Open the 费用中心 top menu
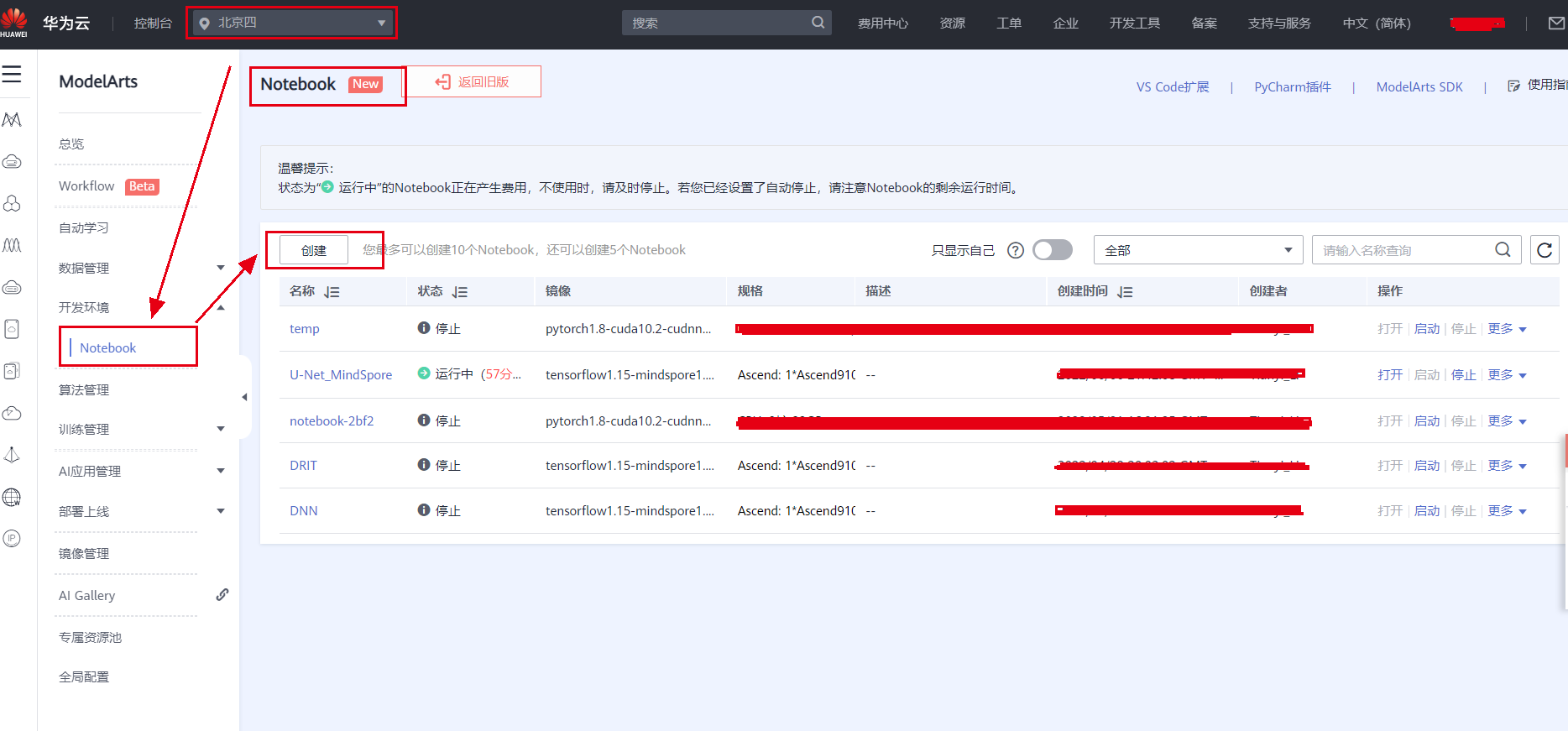 (x=883, y=23)
